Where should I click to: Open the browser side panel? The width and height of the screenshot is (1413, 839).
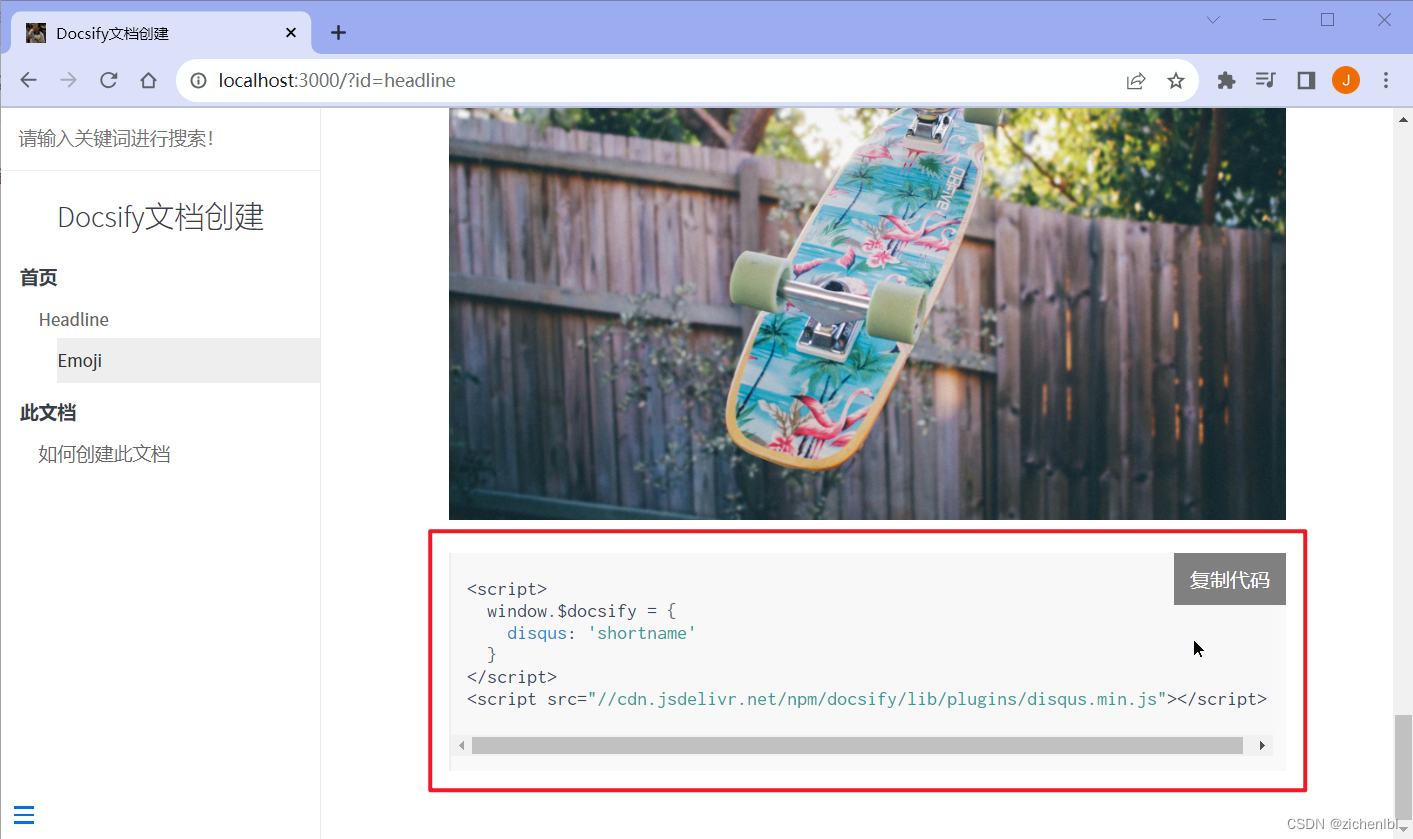pyautogui.click(x=1306, y=81)
